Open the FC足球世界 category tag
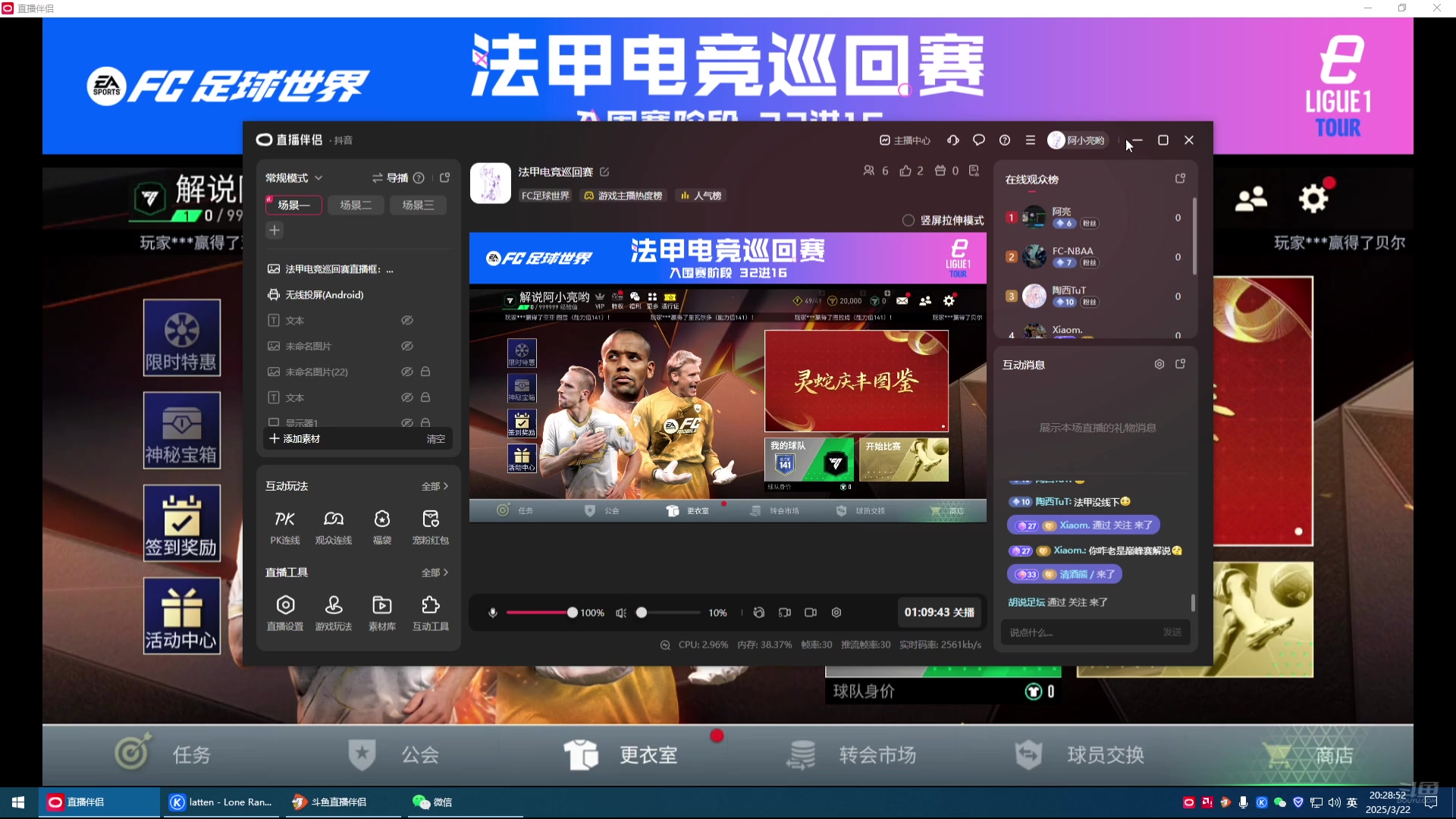 click(x=545, y=196)
